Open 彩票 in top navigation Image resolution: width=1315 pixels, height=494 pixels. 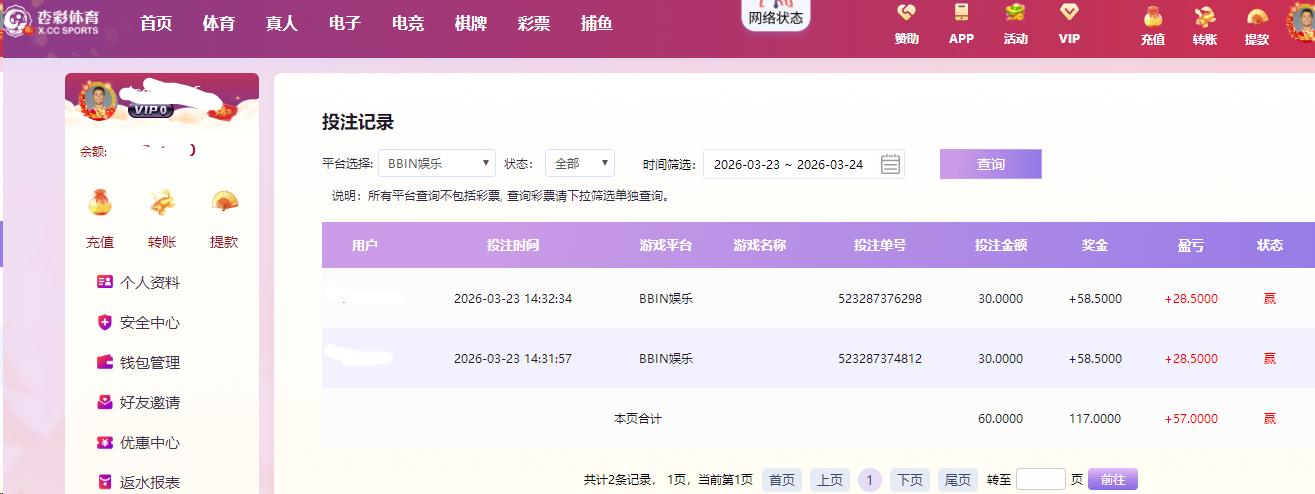534,23
